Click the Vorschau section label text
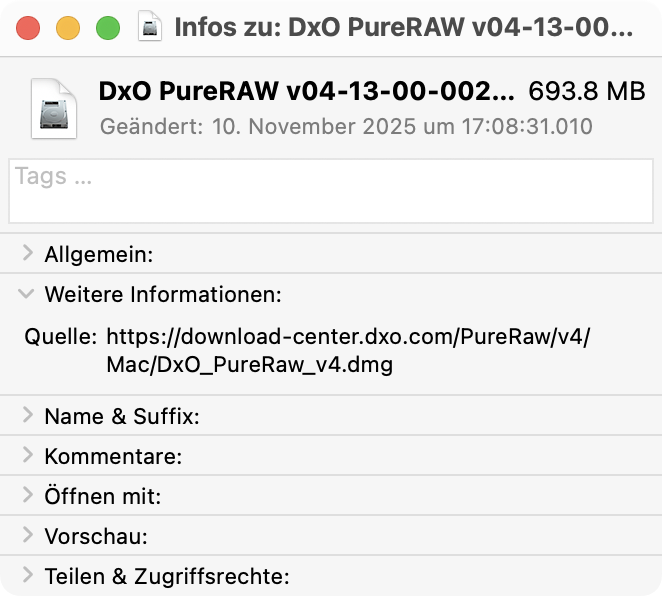 (x=96, y=537)
